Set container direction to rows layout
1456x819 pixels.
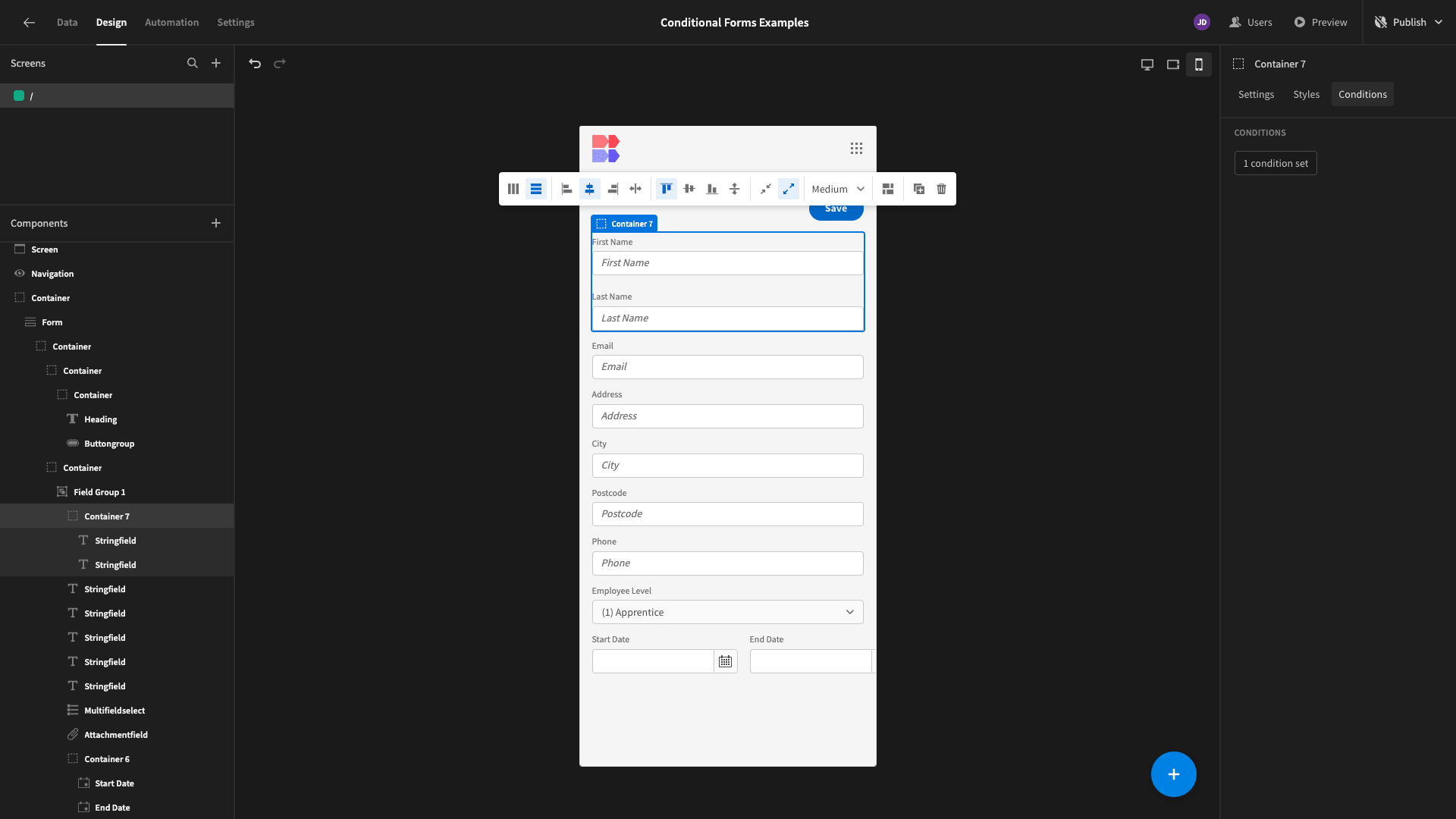[536, 189]
